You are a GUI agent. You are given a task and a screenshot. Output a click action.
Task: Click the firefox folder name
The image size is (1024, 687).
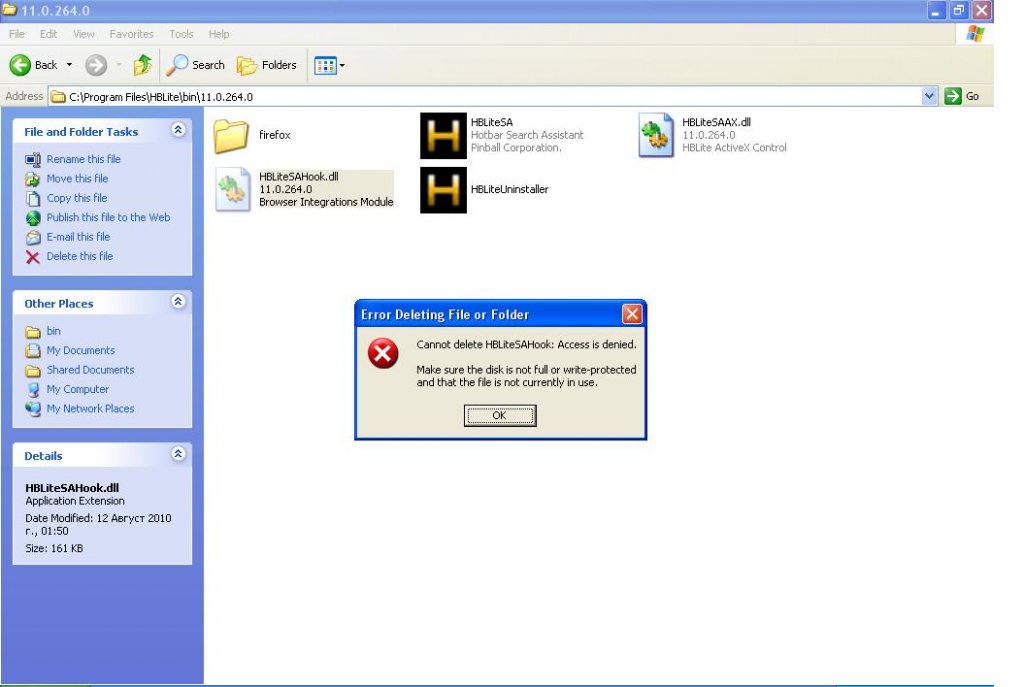click(274, 135)
